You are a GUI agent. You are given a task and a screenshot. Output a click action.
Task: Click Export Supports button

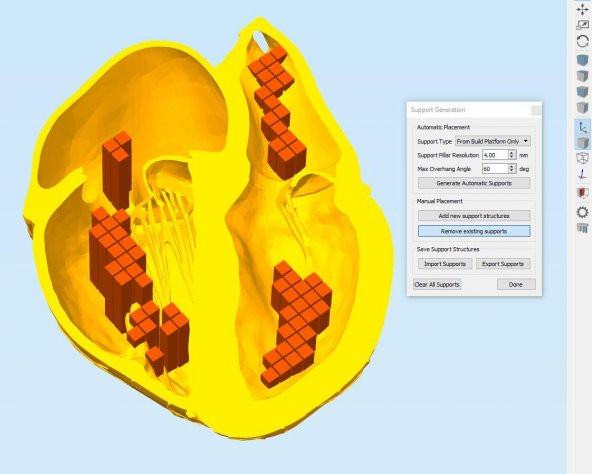click(x=503, y=264)
